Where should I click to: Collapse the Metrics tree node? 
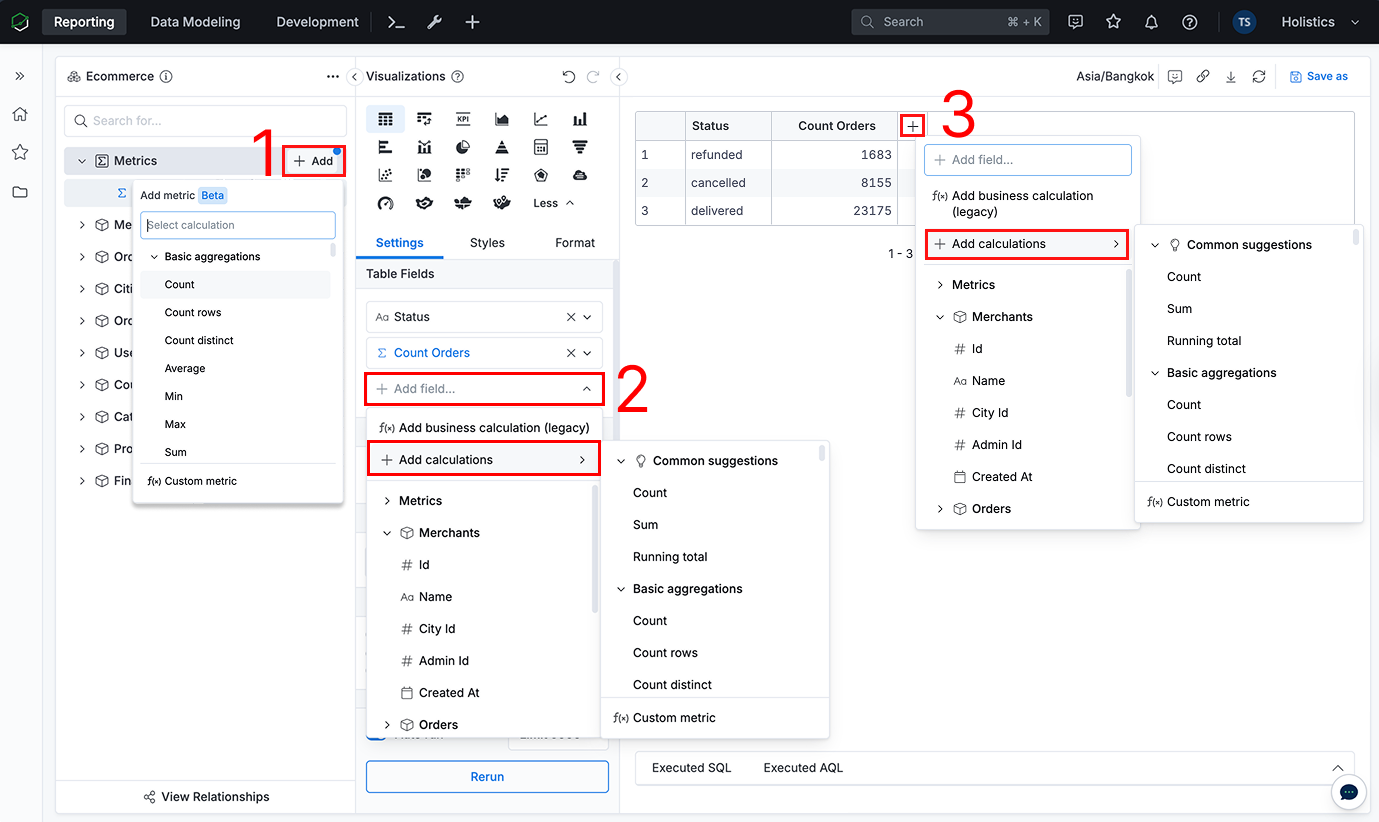coord(82,161)
